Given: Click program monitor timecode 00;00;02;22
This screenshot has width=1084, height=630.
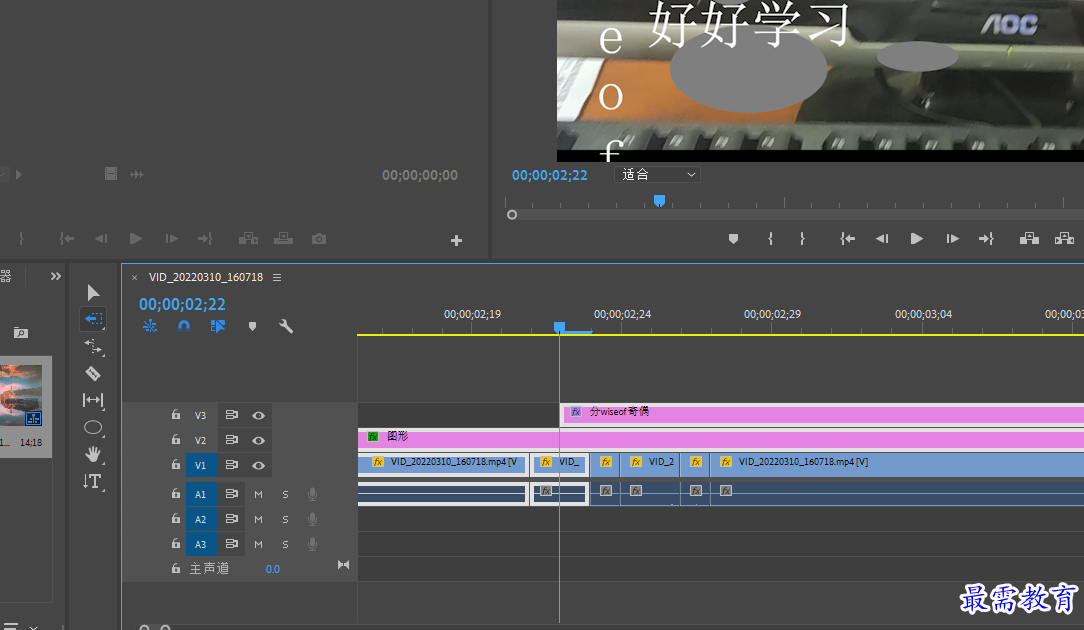Looking at the screenshot, I should (550, 176).
